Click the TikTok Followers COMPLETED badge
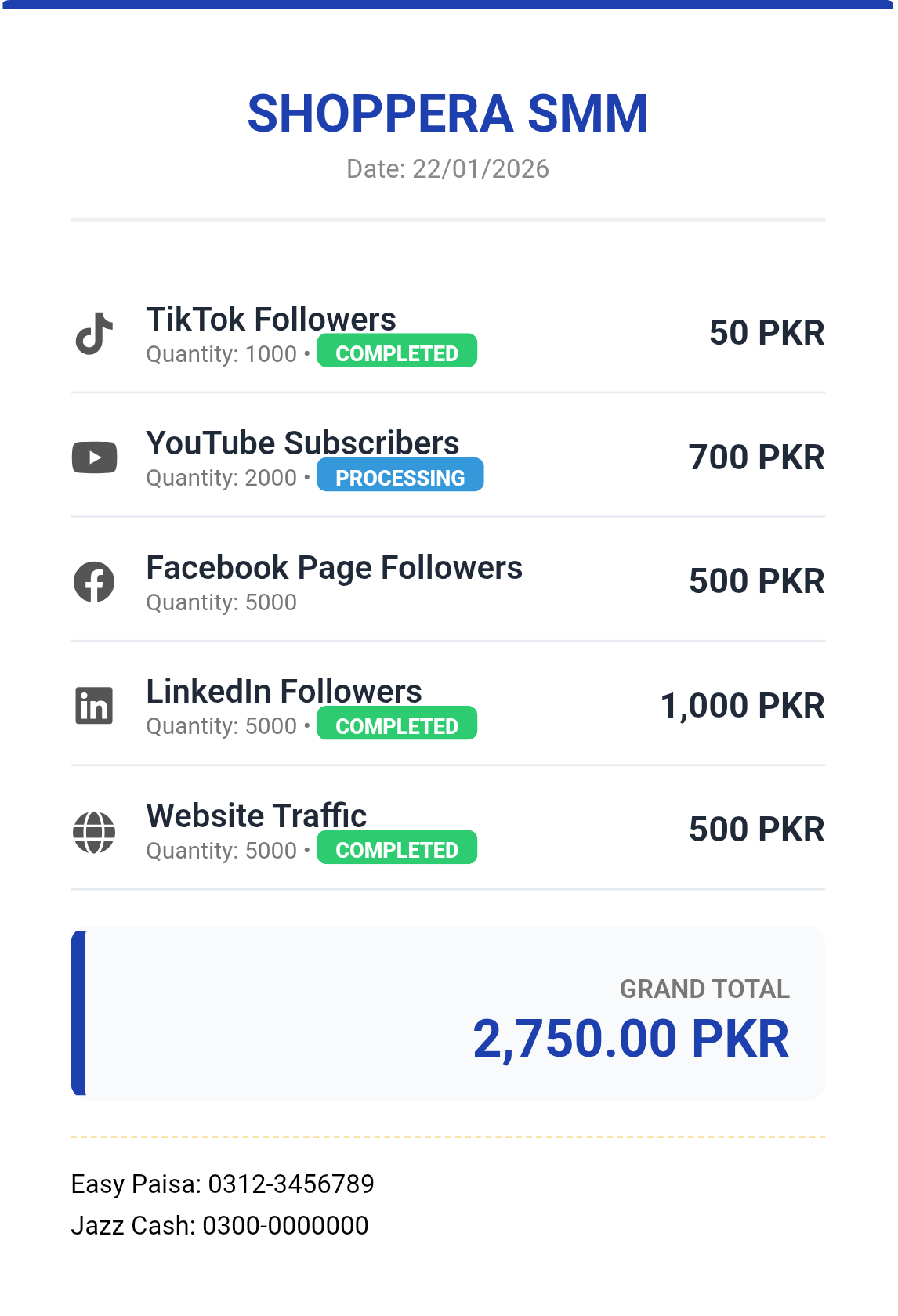Image resolution: width=898 pixels, height=1316 pixels. (396, 353)
